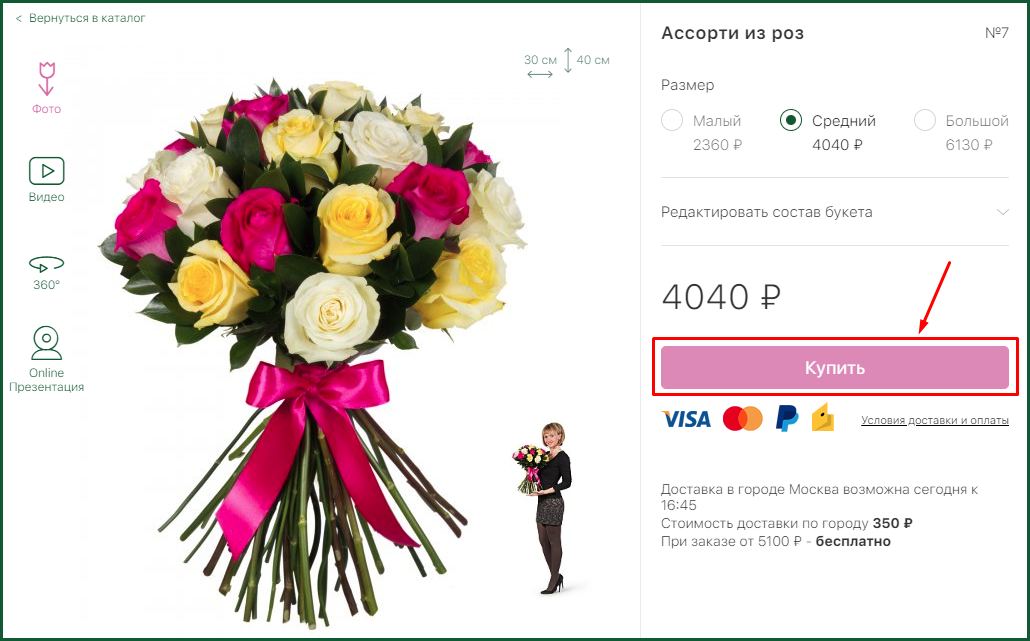Viewport: 1030px width, 641px height.
Task: Click the PayPal payment logo
Action: click(x=787, y=418)
